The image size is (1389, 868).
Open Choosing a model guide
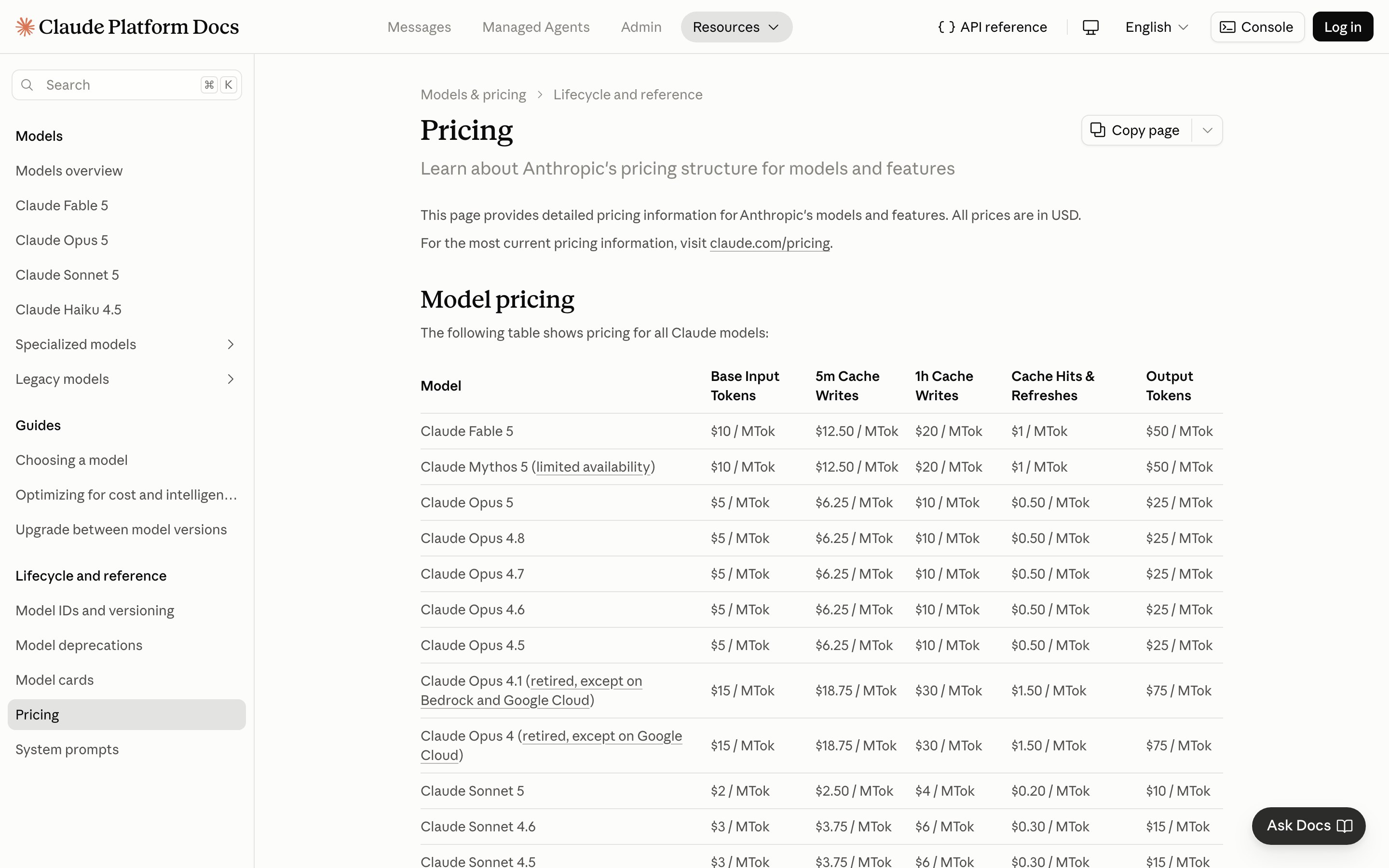point(71,460)
